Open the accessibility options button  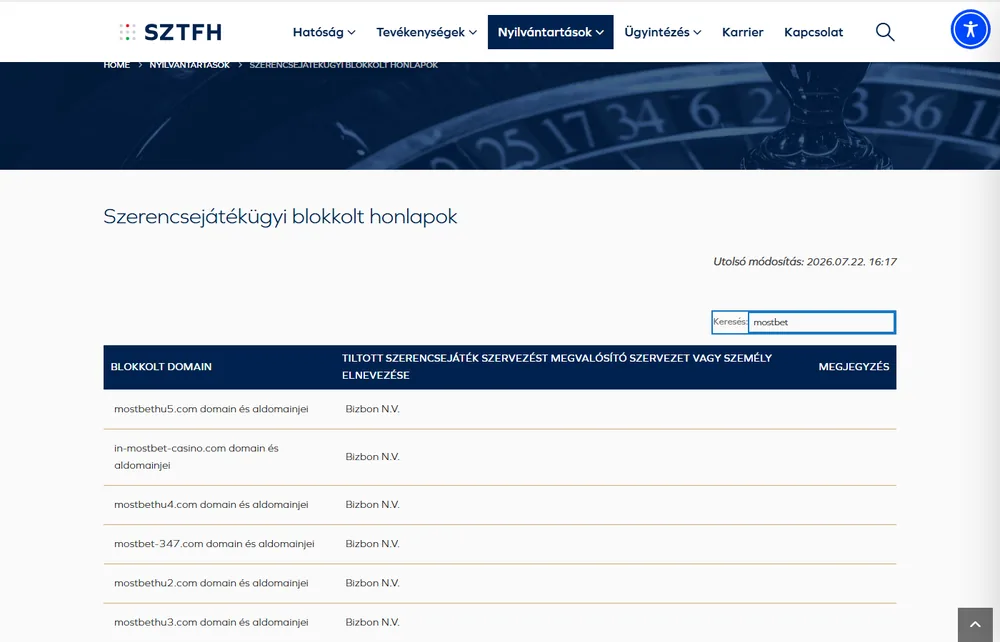[x=970, y=29]
